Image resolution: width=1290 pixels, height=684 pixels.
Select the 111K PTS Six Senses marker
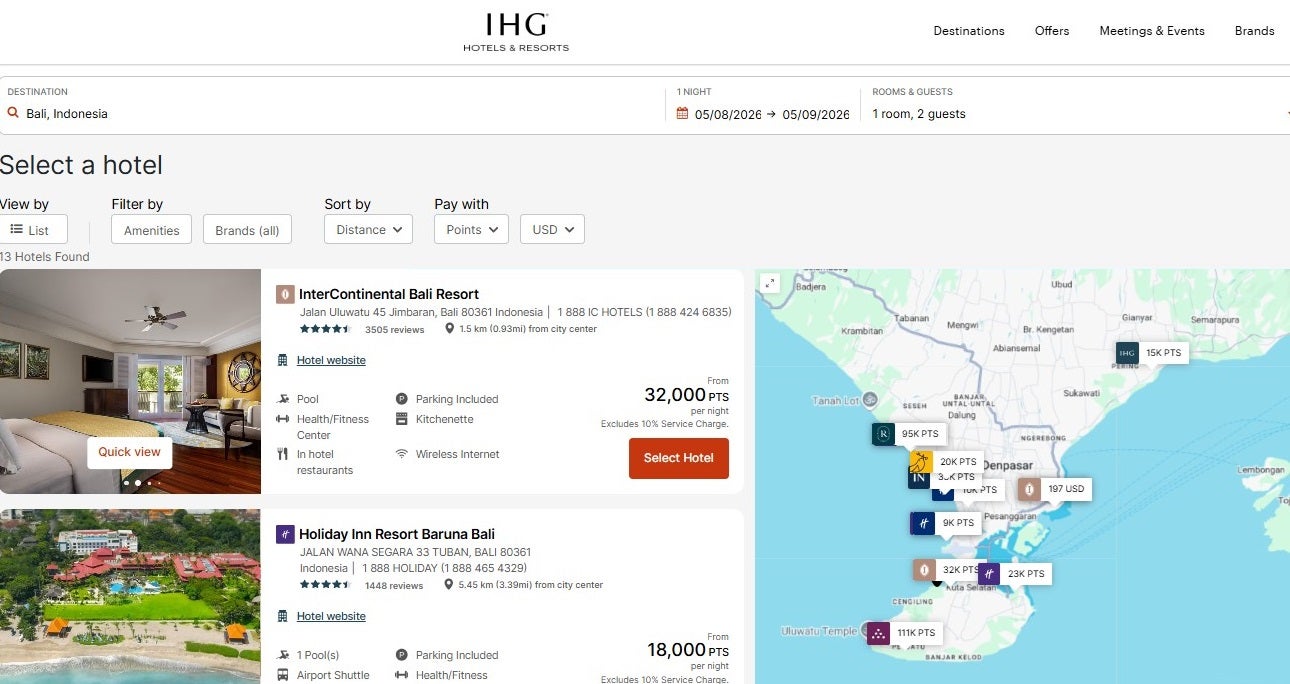904,633
